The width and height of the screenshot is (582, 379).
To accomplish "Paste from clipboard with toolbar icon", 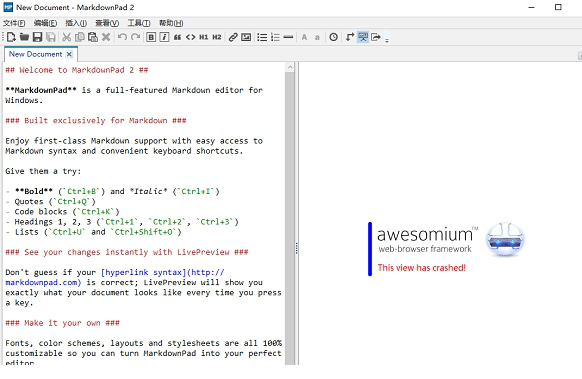I will point(93,37).
